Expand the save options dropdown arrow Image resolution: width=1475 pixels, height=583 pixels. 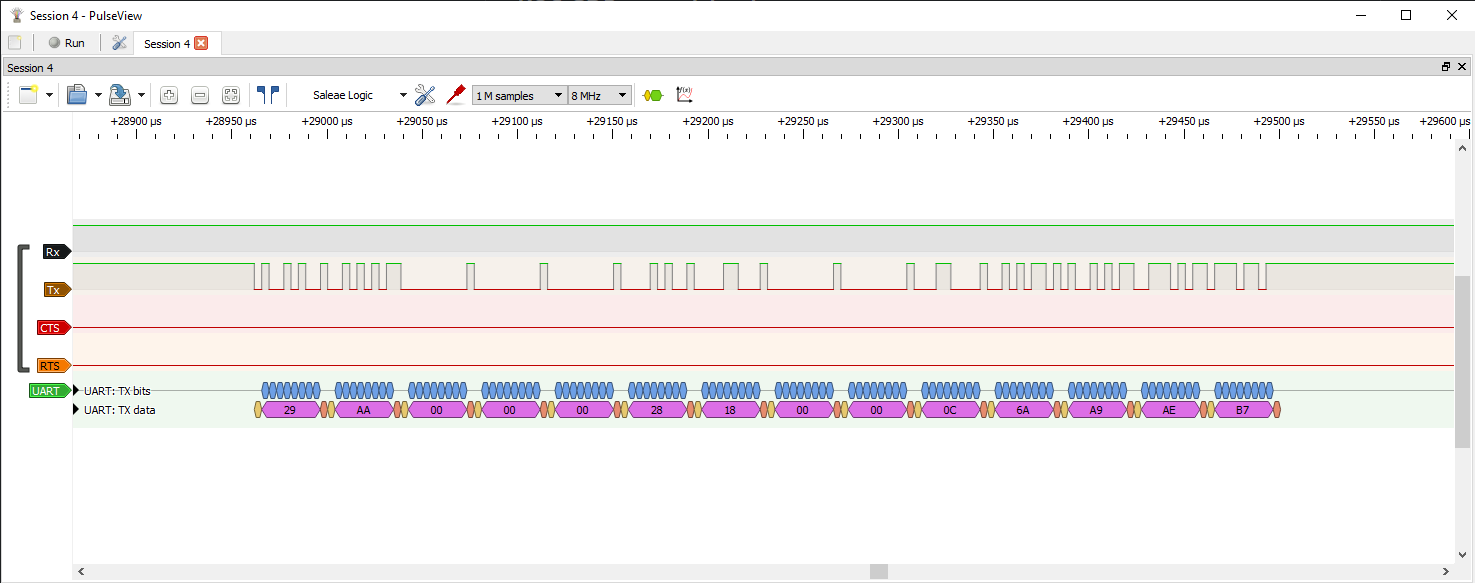point(141,95)
